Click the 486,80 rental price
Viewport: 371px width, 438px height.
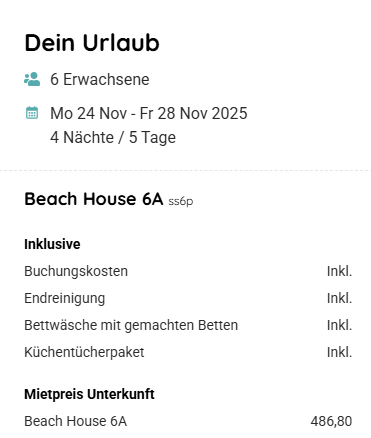coord(331,421)
